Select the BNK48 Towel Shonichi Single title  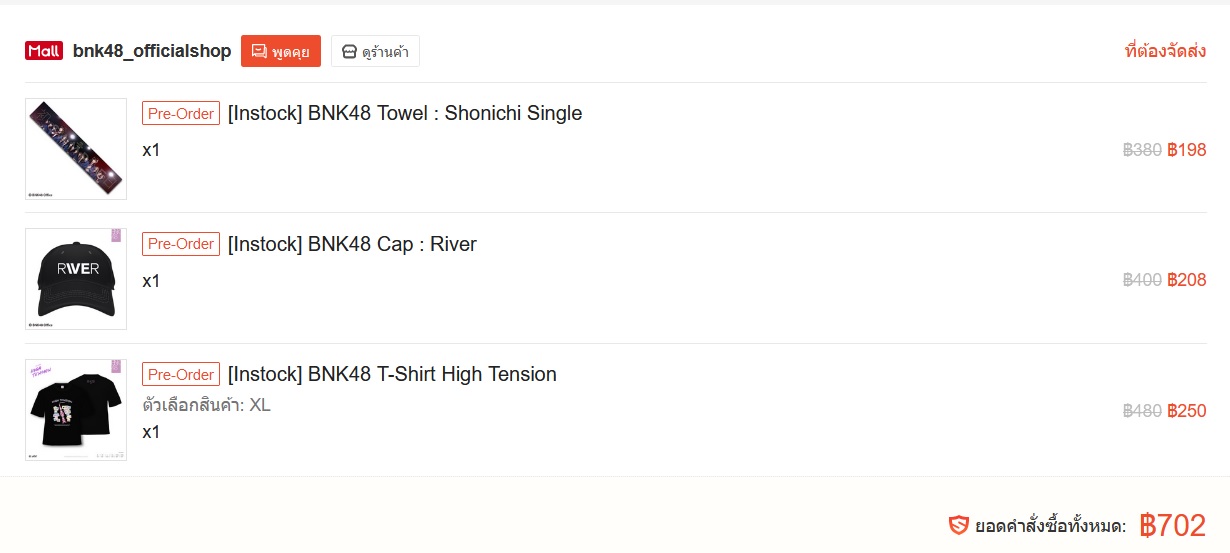[405, 113]
